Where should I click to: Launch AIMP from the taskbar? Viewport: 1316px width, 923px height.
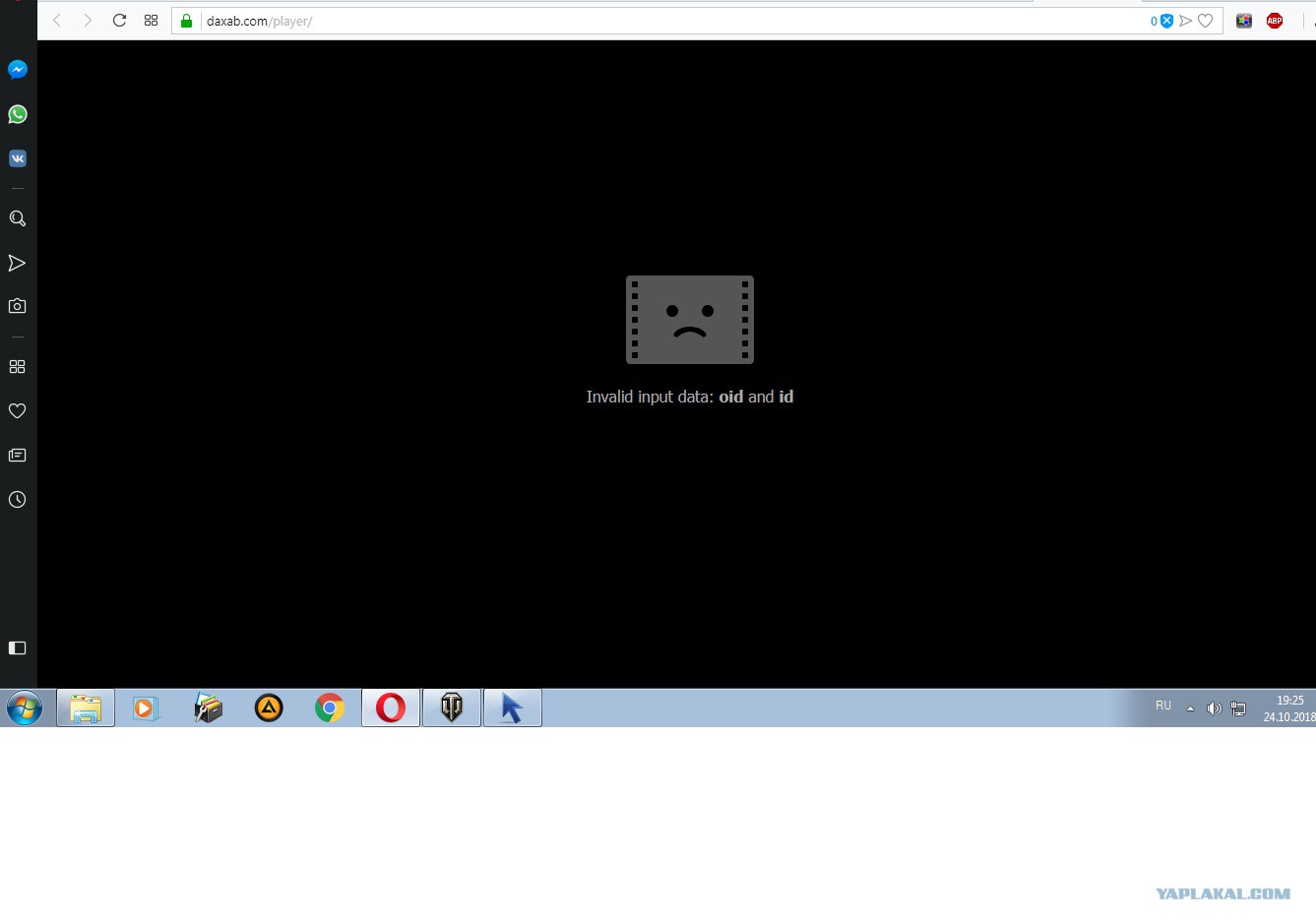click(x=269, y=708)
